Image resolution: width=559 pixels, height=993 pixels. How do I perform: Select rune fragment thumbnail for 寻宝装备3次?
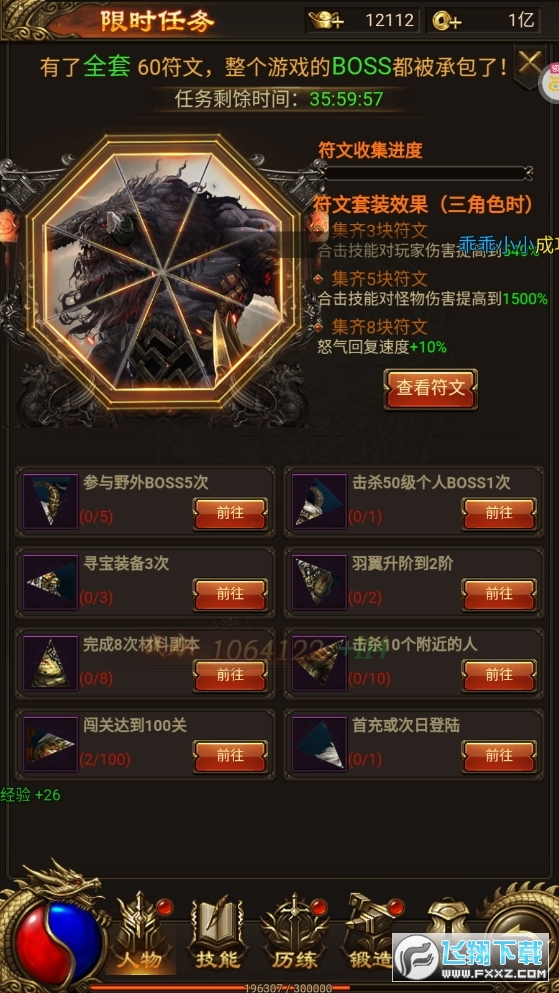50,581
